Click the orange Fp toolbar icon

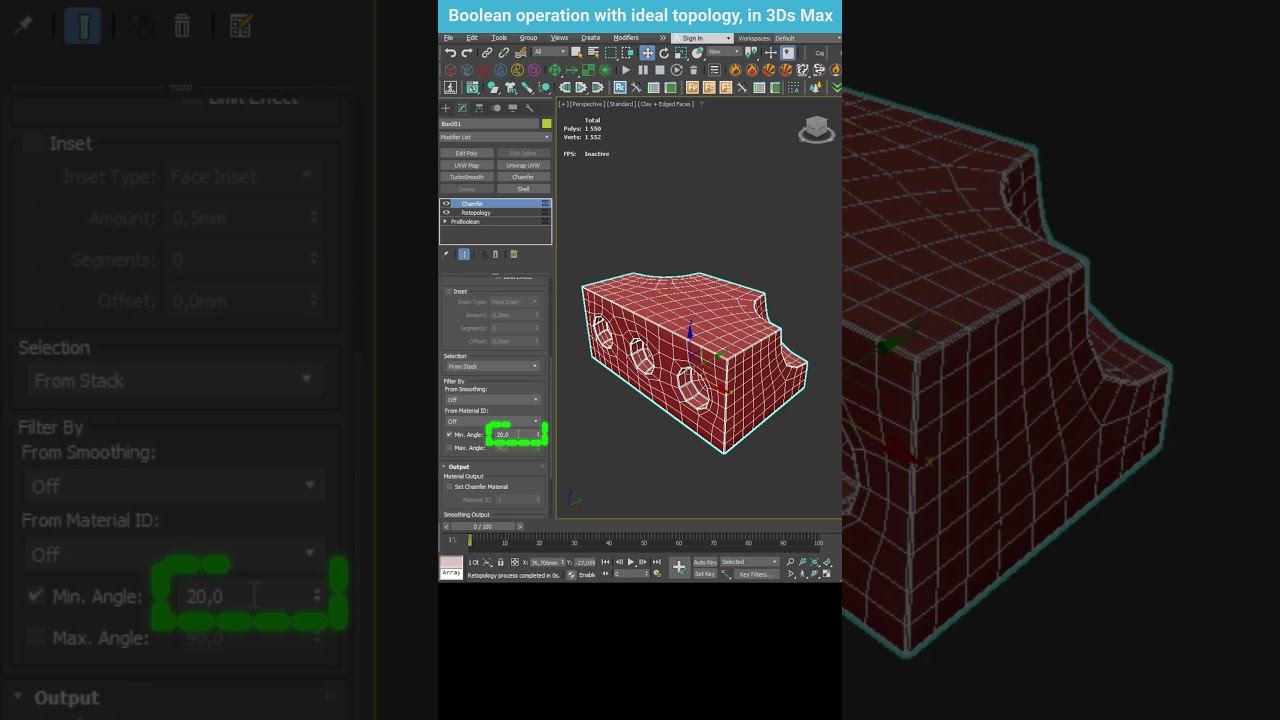692,87
